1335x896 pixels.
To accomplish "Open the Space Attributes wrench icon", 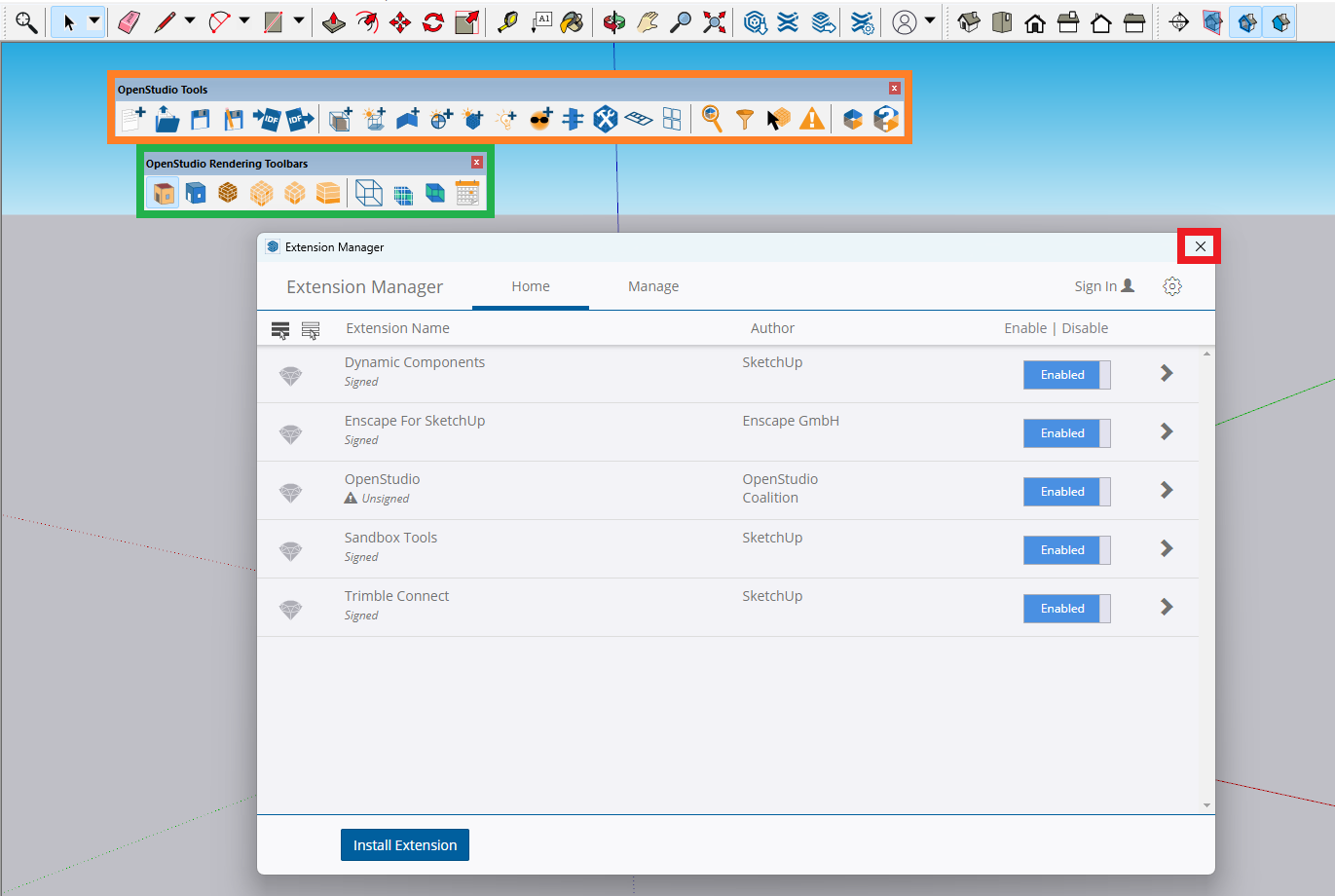I will pos(606,119).
